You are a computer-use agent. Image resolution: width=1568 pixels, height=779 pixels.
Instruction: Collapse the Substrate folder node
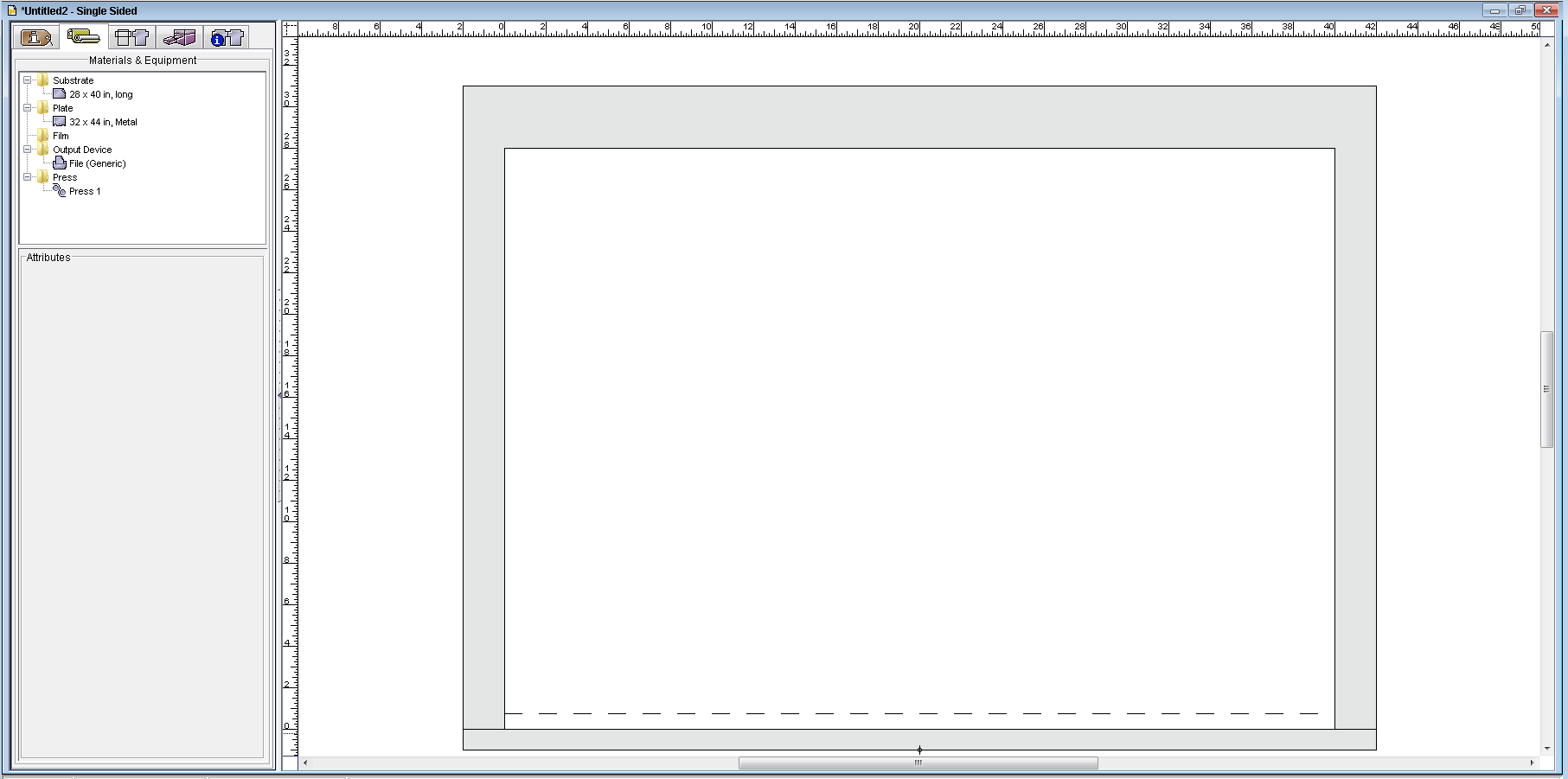pyautogui.click(x=28, y=80)
